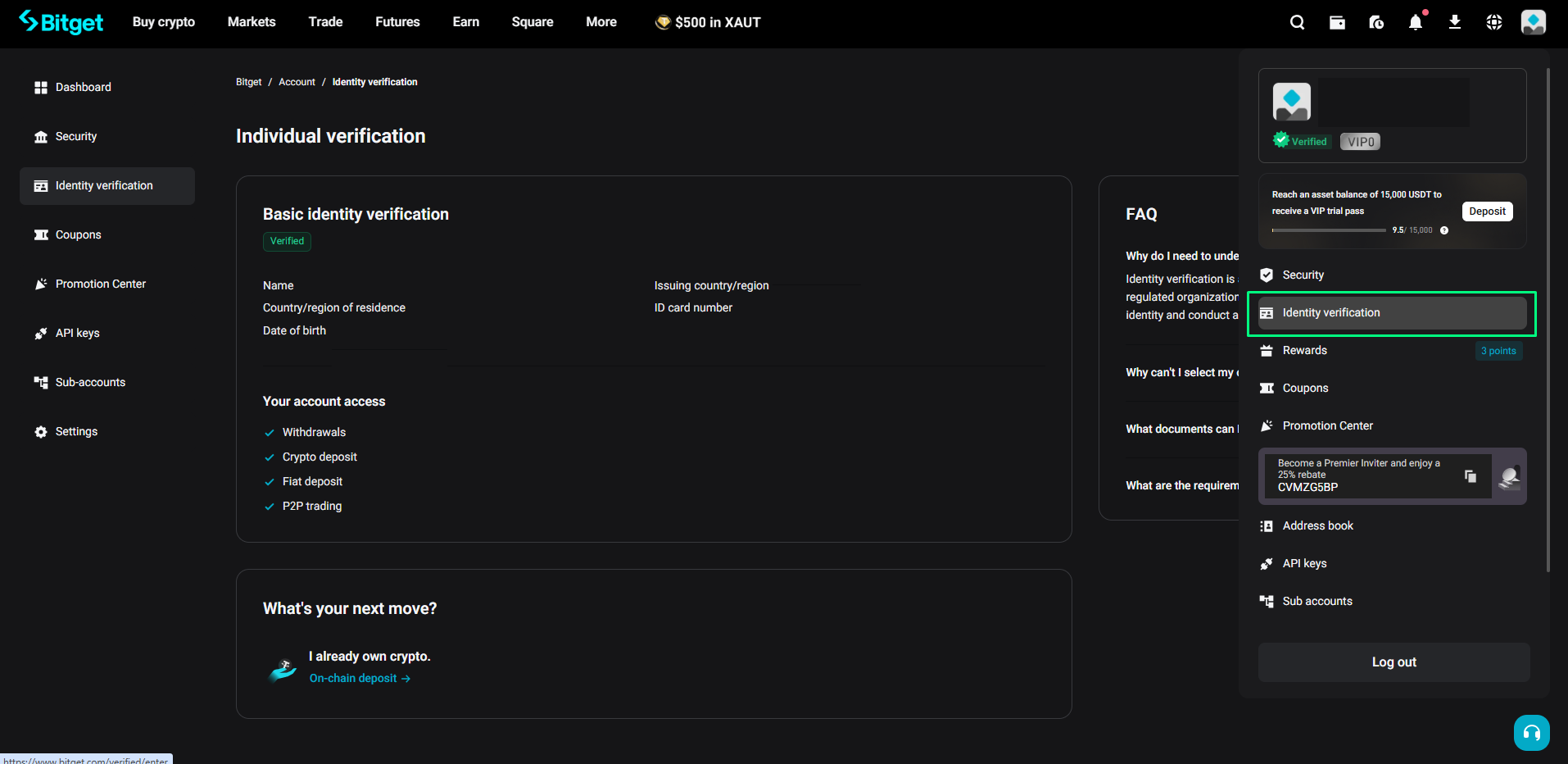This screenshot has width=1568, height=764.
Task: Click the profile panel vertical scrollbar
Action: pos(1548,320)
